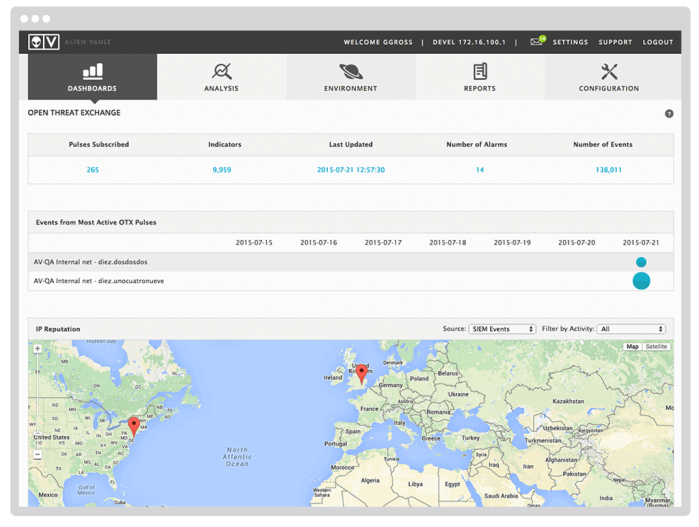Open the Filter by Activity dropdown
The image size is (699, 527).
(x=632, y=329)
